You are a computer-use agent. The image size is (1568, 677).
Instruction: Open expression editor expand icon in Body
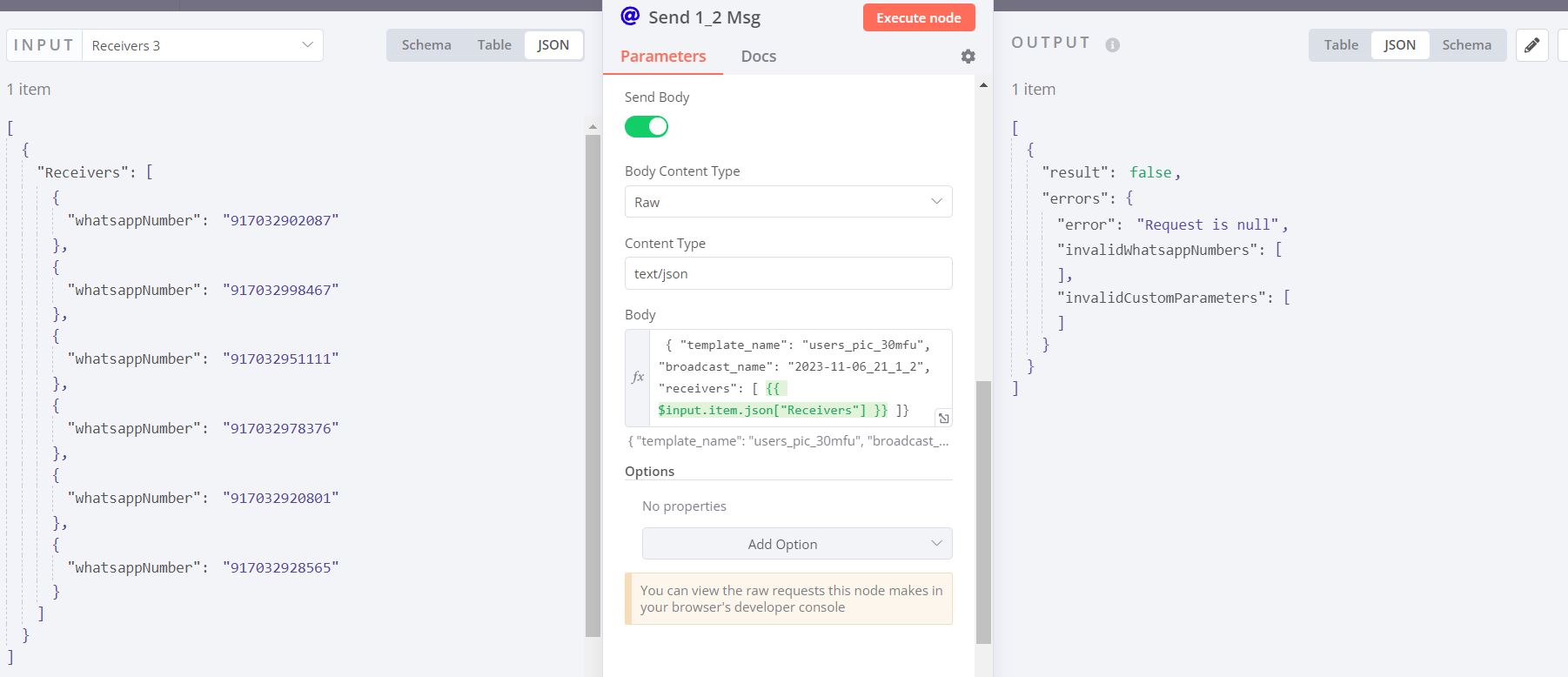pos(943,418)
